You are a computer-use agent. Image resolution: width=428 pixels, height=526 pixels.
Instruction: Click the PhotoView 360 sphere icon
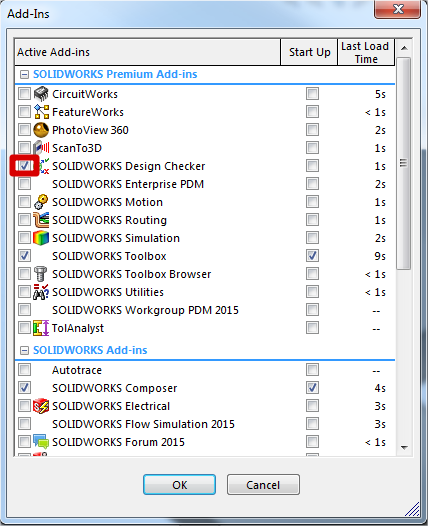point(41,130)
